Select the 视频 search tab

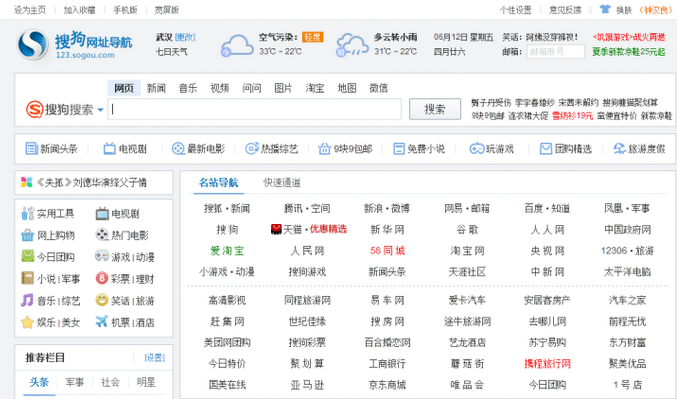pyautogui.click(x=220, y=88)
